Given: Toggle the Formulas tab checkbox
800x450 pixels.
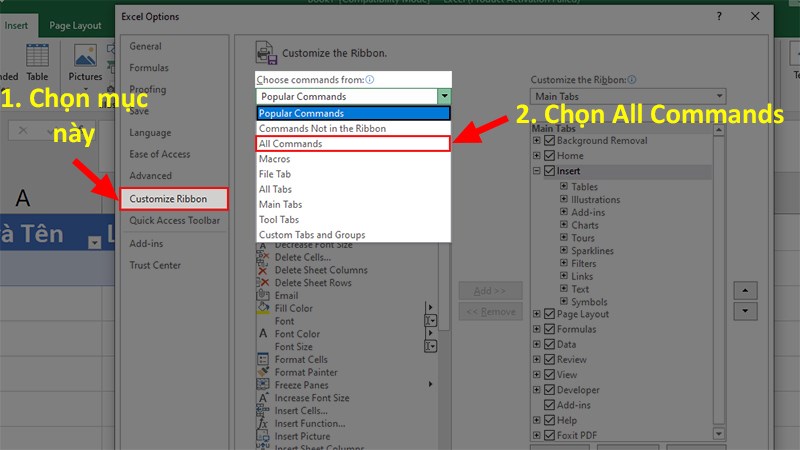Looking at the screenshot, I should [x=549, y=329].
